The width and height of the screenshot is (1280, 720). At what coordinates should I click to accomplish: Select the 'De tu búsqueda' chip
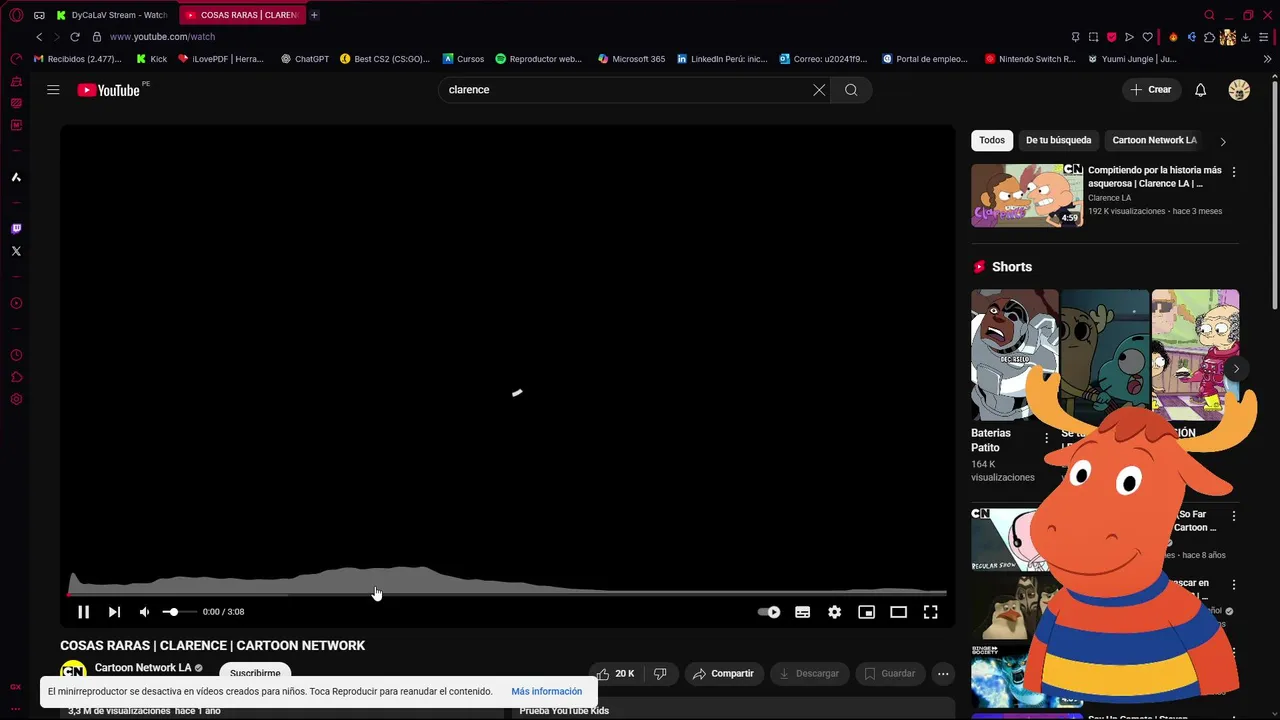tap(1058, 140)
